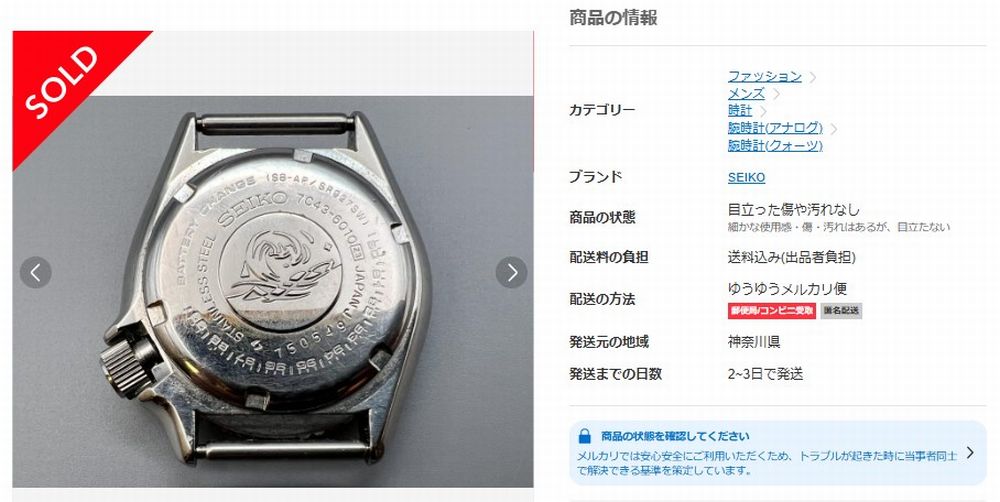Advance to the next product photo
1000x502 pixels.
pyautogui.click(x=511, y=272)
